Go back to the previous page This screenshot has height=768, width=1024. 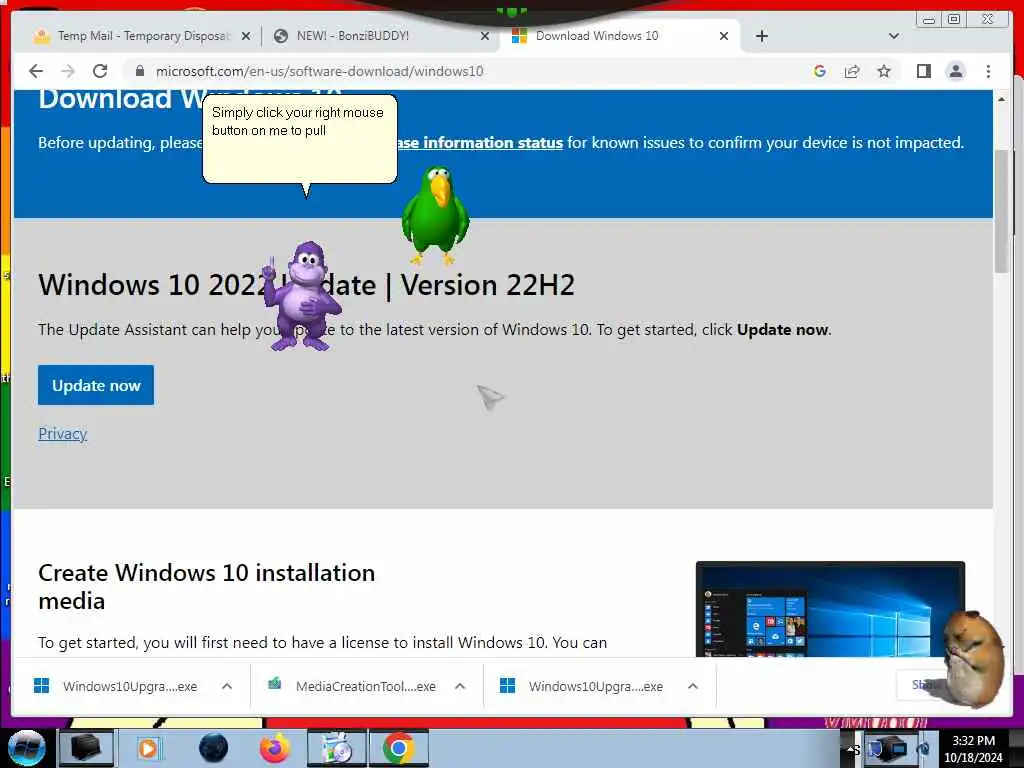point(36,71)
